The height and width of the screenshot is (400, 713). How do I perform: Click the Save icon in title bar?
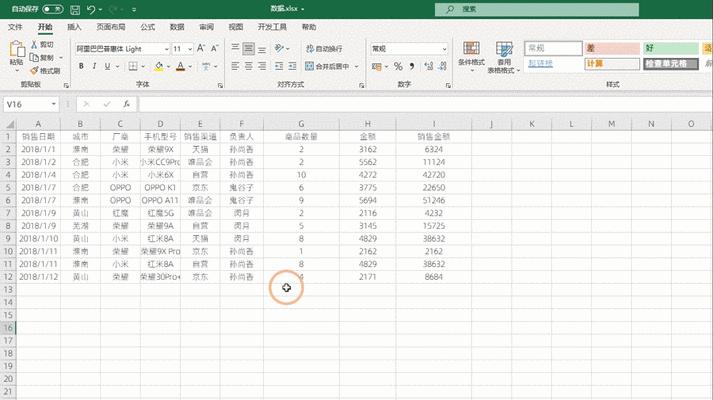point(75,10)
